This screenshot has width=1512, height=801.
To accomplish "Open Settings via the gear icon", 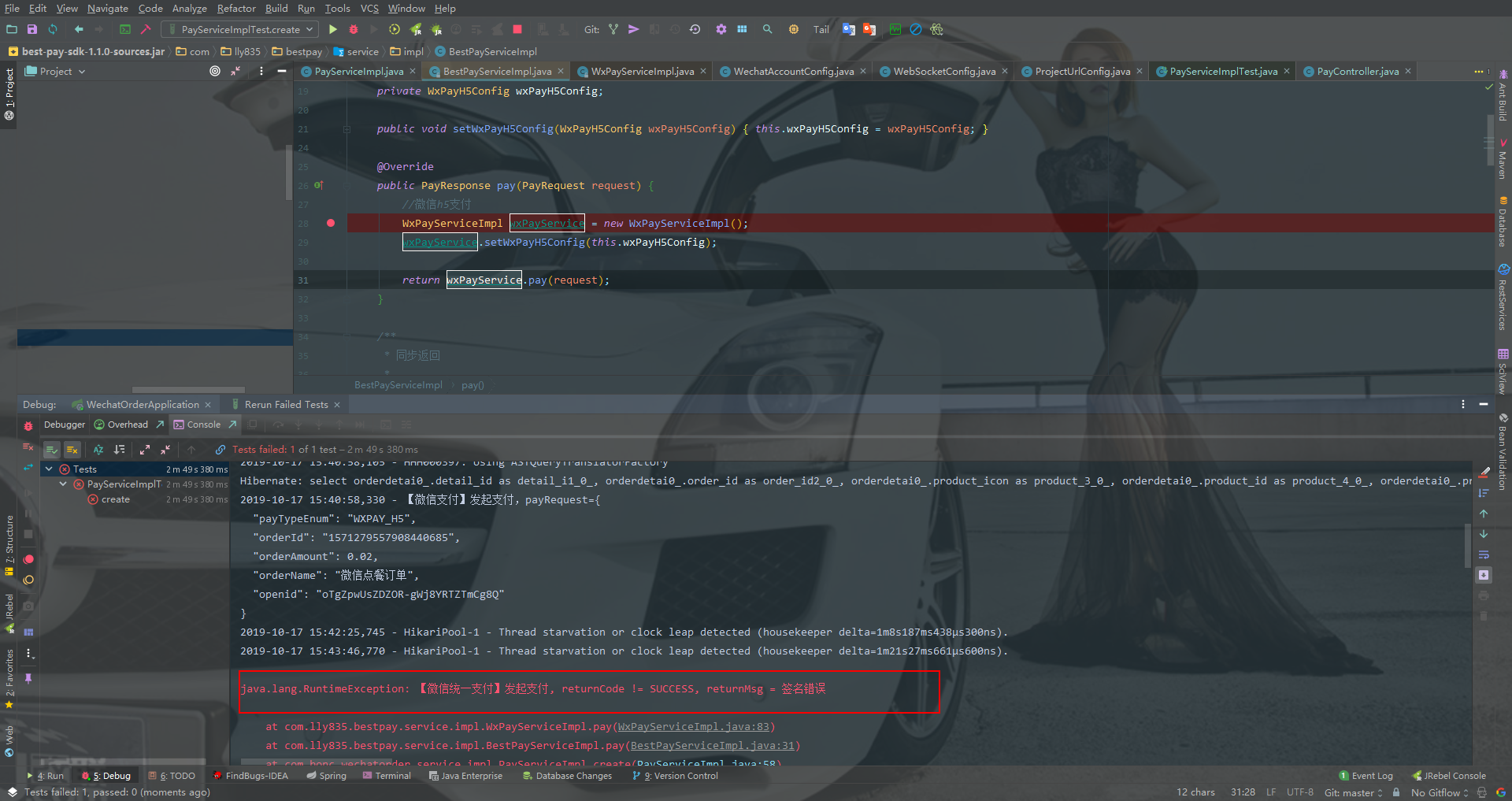I will [721, 29].
